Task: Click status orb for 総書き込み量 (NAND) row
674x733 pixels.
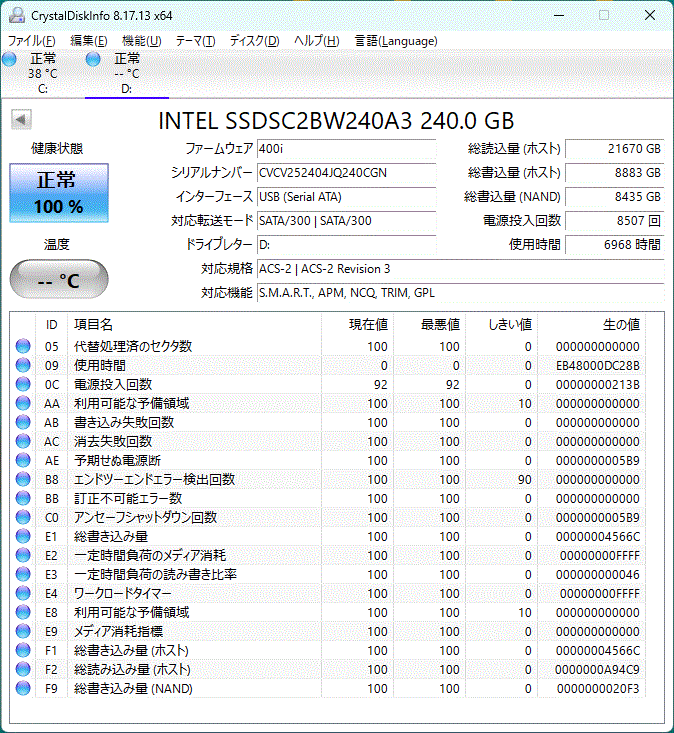Action: click(x=23, y=689)
